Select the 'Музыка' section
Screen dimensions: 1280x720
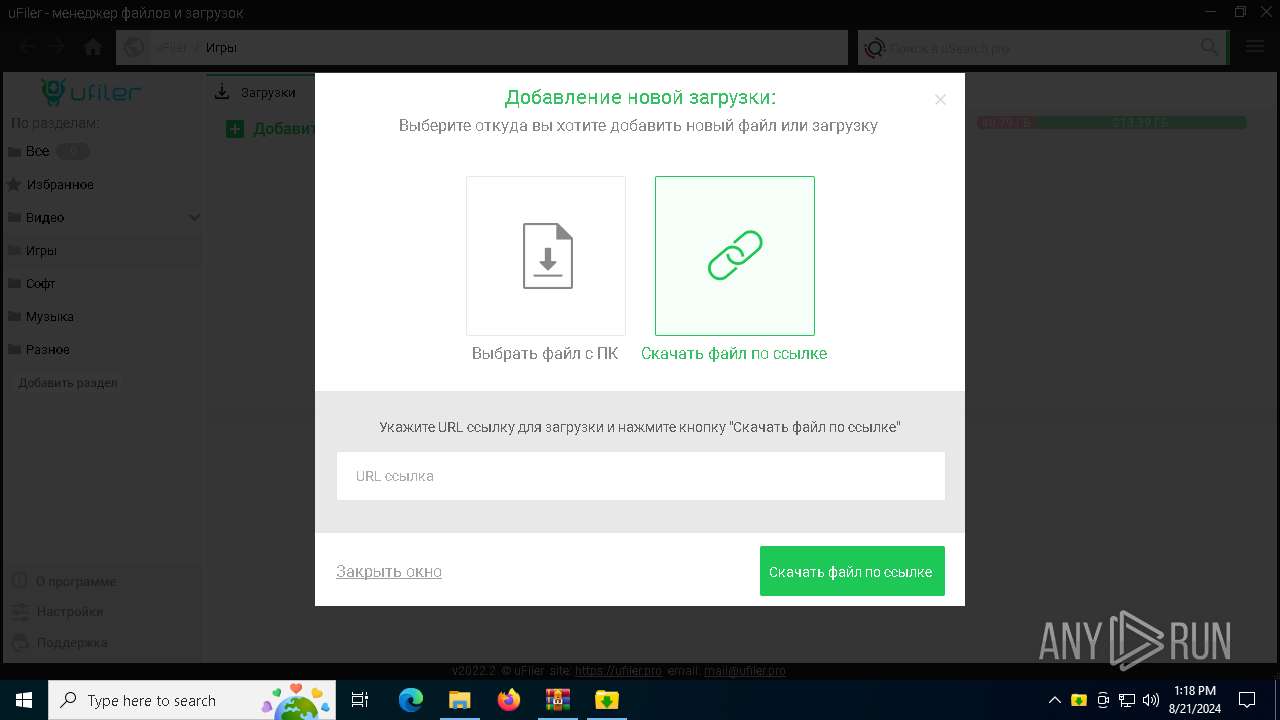50,316
